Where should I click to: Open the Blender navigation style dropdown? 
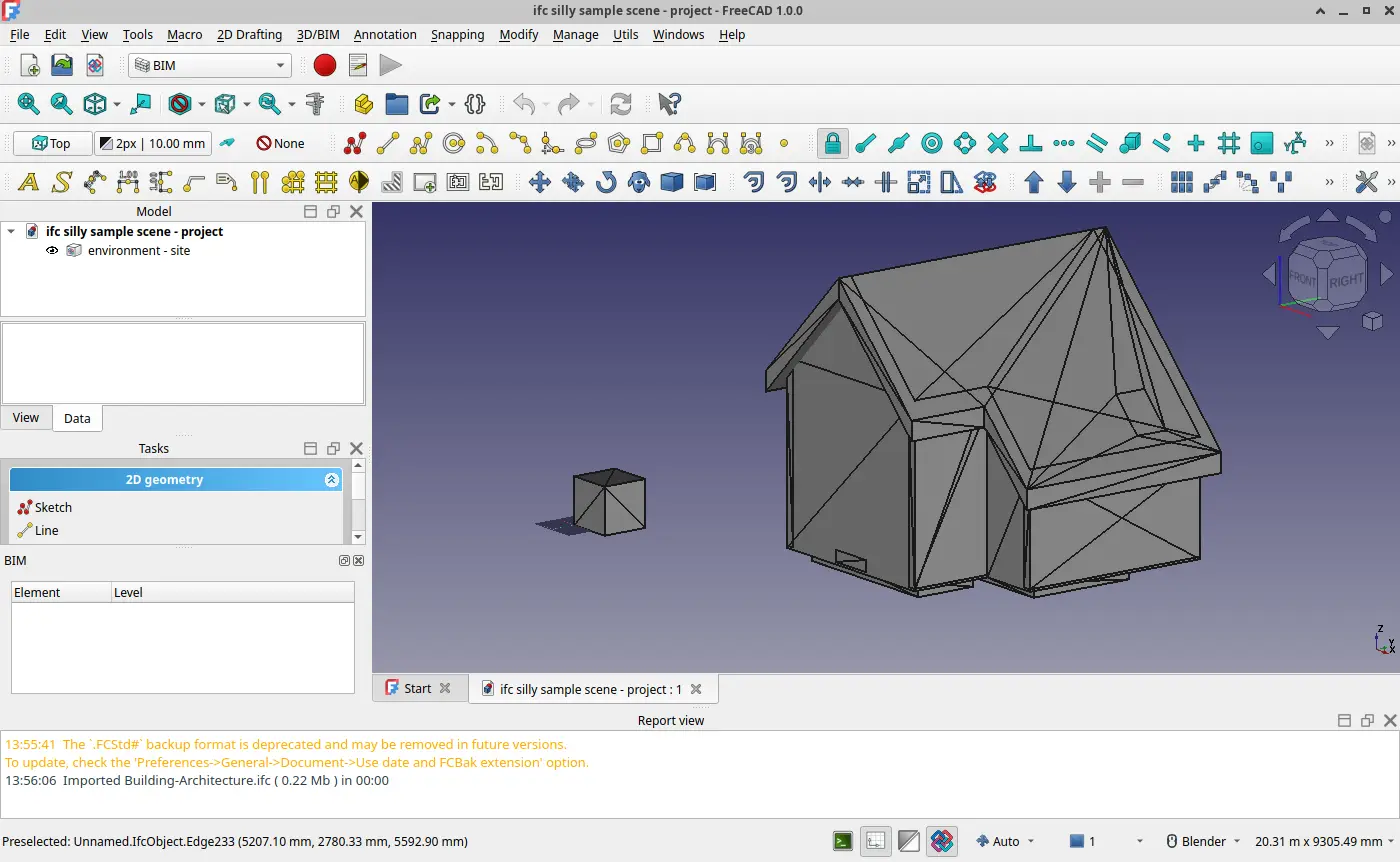[1204, 841]
